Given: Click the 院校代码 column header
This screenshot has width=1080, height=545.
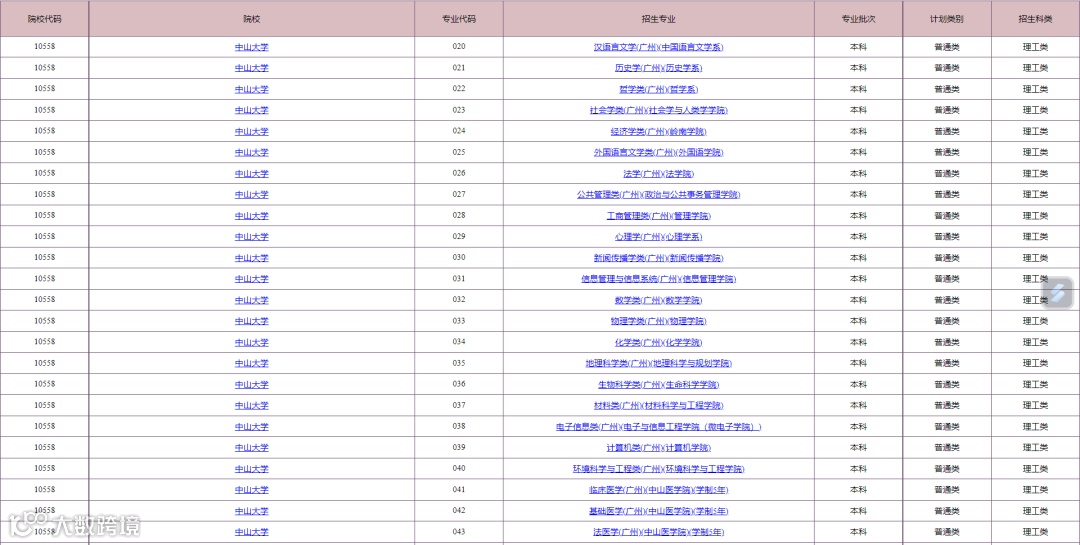Looking at the screenshot, I should click(44, 19).
